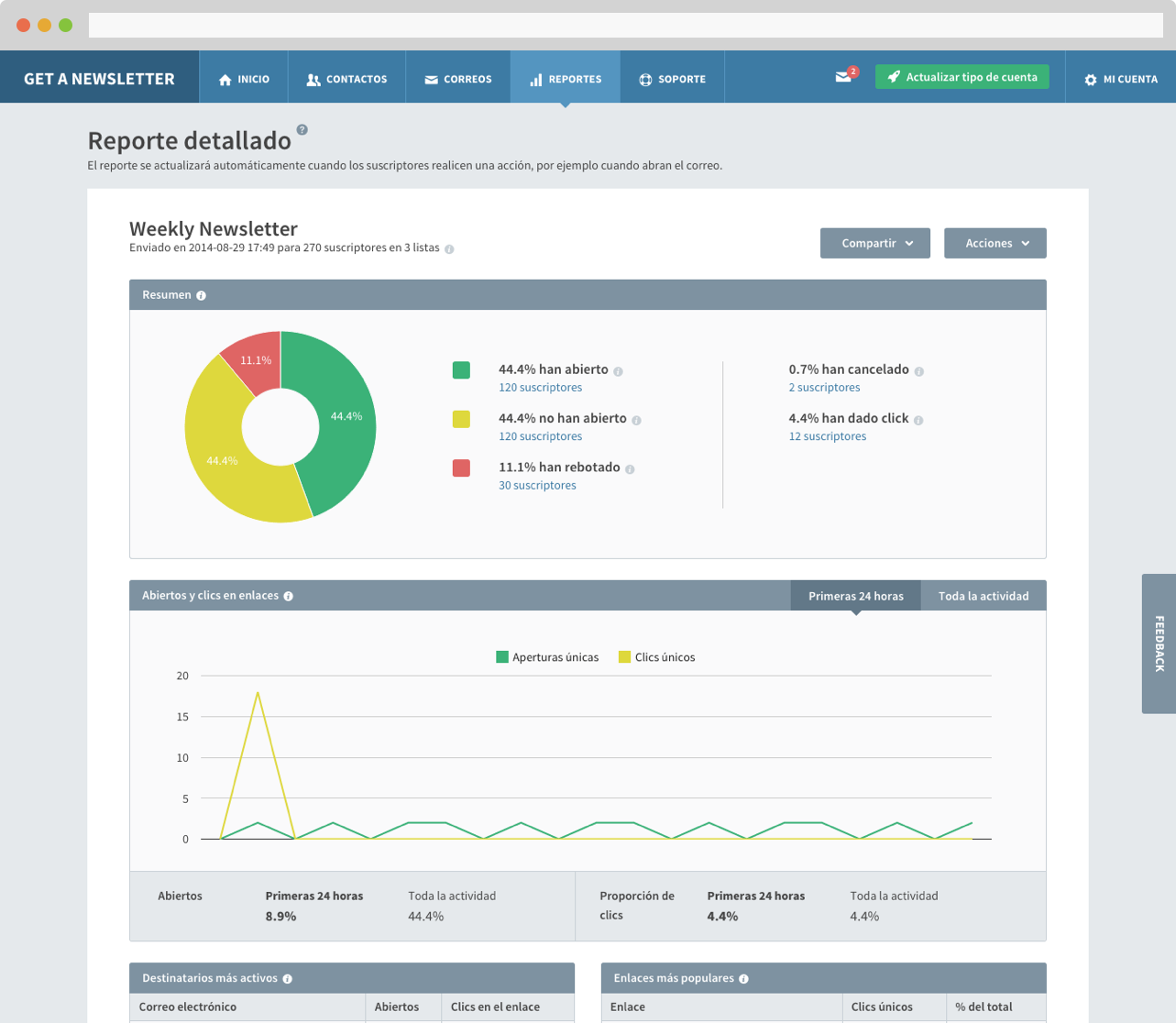
Task: Expand the Acciones dropdown menu
Action: point(995,243)
